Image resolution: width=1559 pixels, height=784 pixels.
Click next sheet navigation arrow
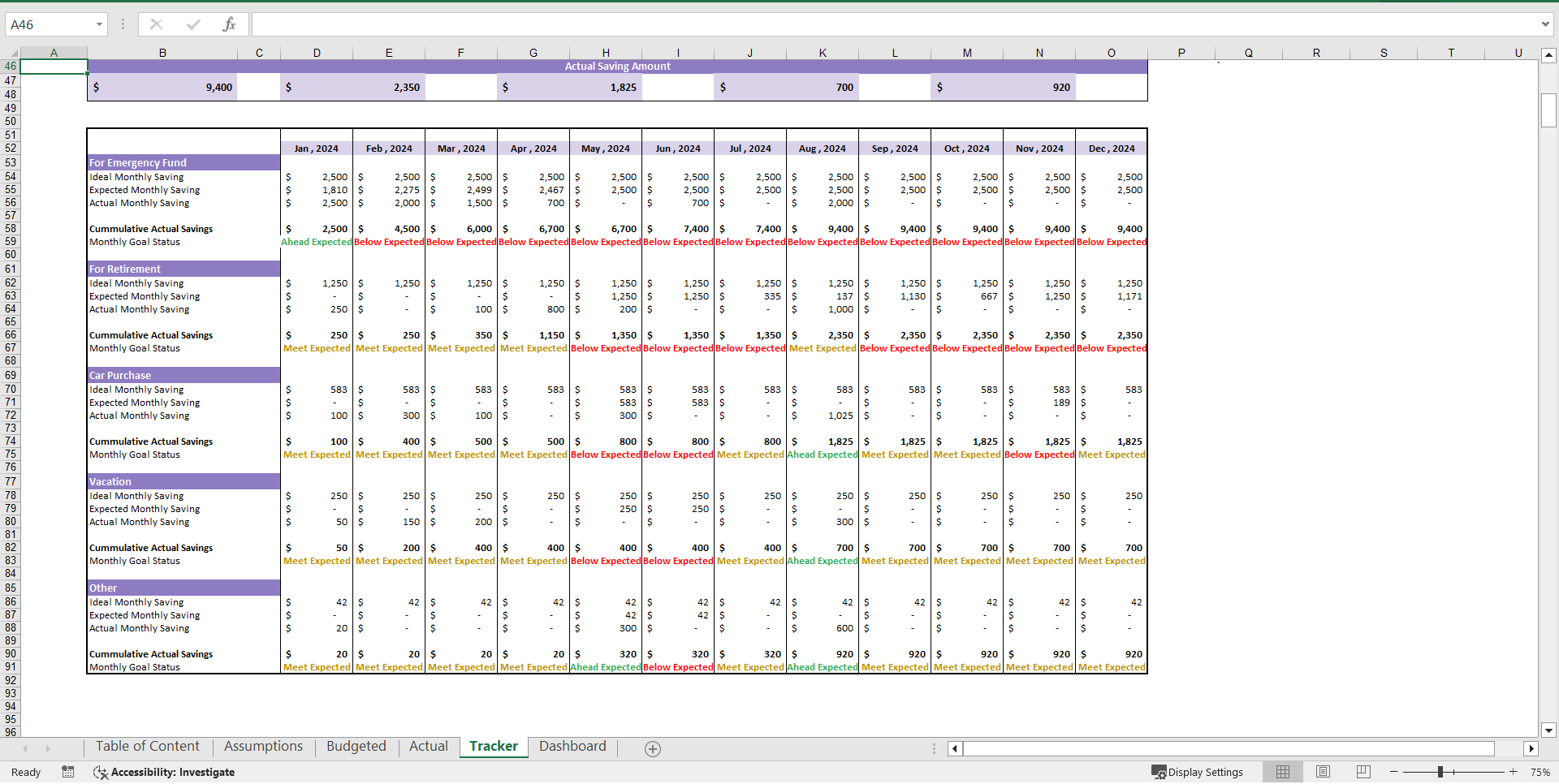pos(48,748)
